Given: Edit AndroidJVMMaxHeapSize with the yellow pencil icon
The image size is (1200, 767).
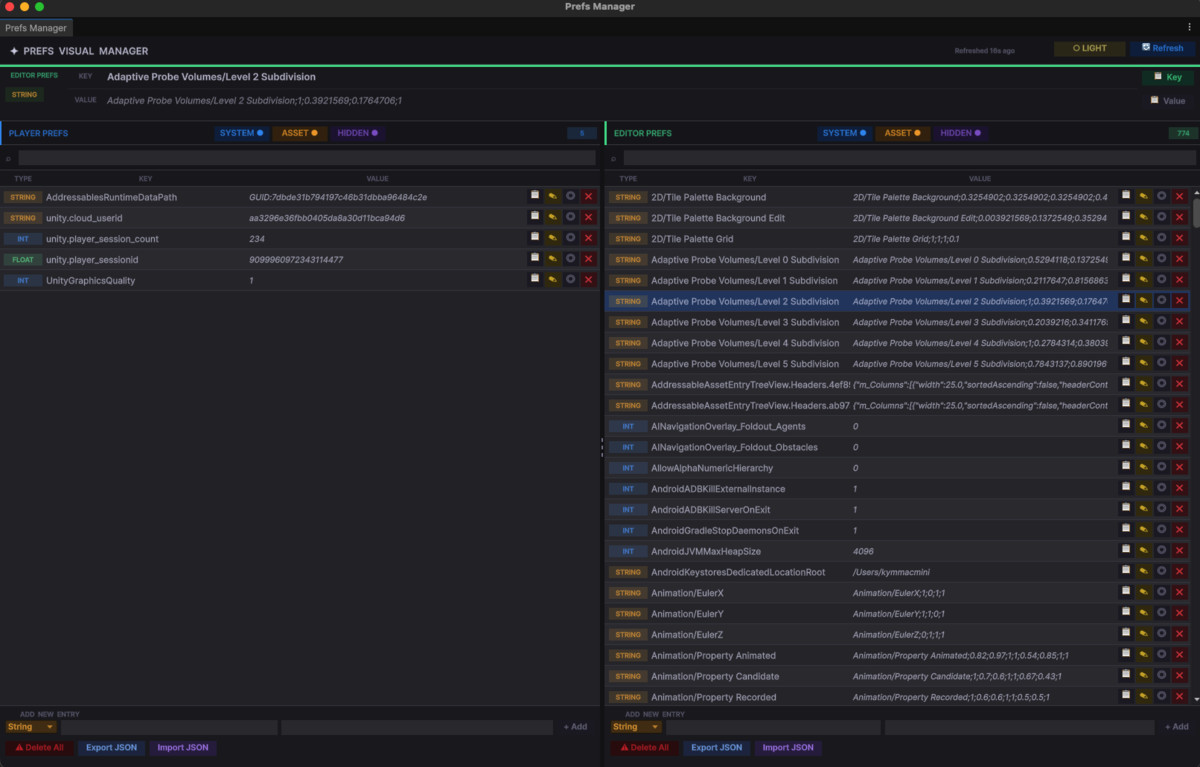Looking at the screenshot, I should (1144, 551).
